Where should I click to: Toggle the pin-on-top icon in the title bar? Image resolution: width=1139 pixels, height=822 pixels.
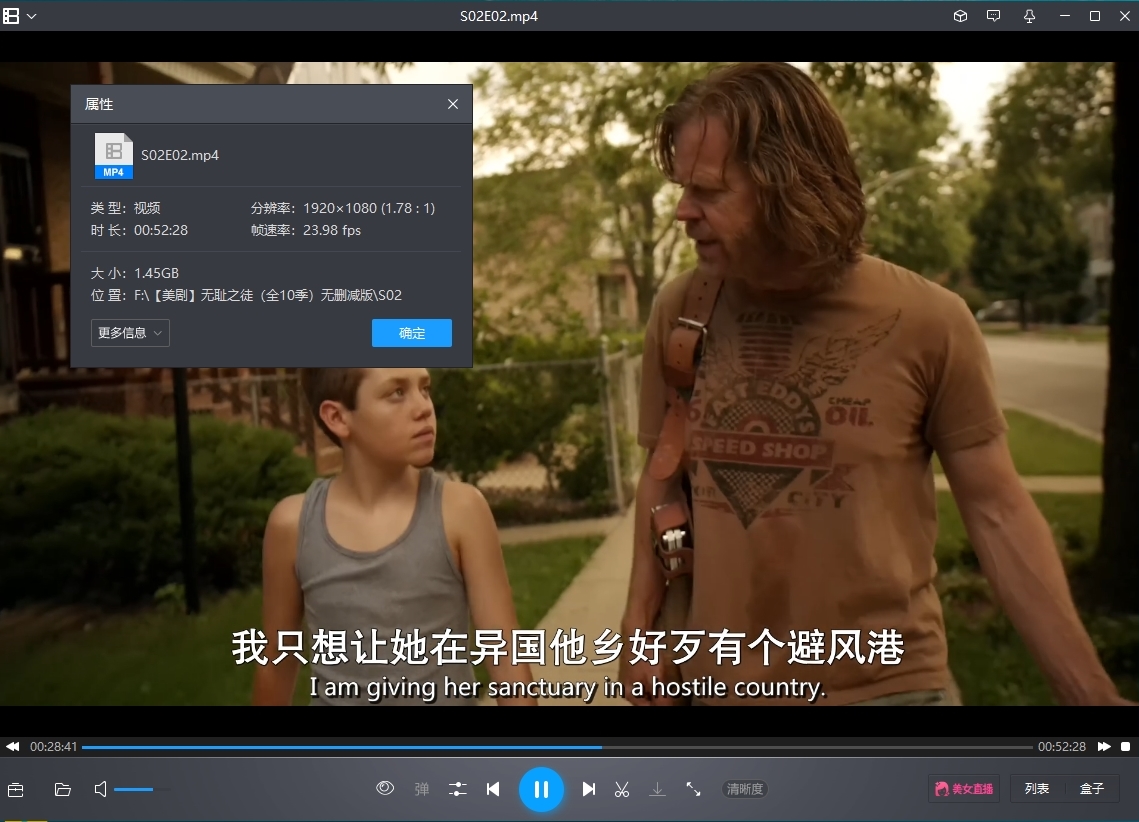click(x=1029, y=16)
